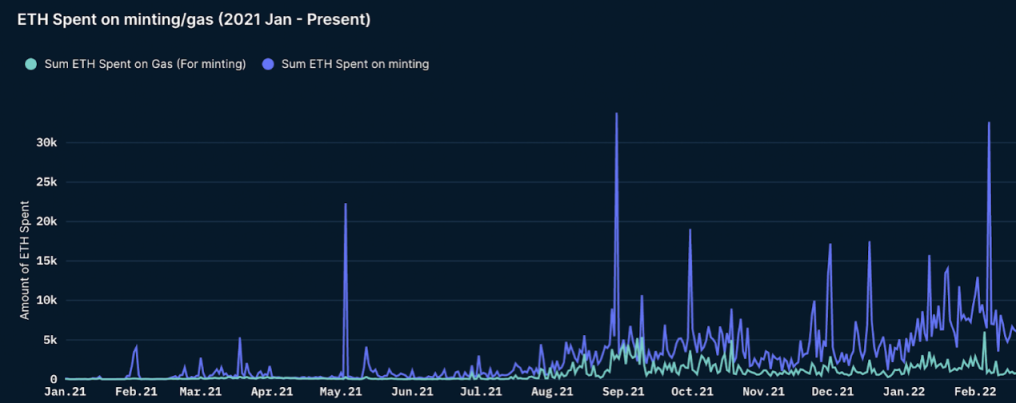The height and width of the screenshot is (403, 1016).
Task: Click the chart title 'ETH Spent on minting/gas'
Action: [194, 19]
